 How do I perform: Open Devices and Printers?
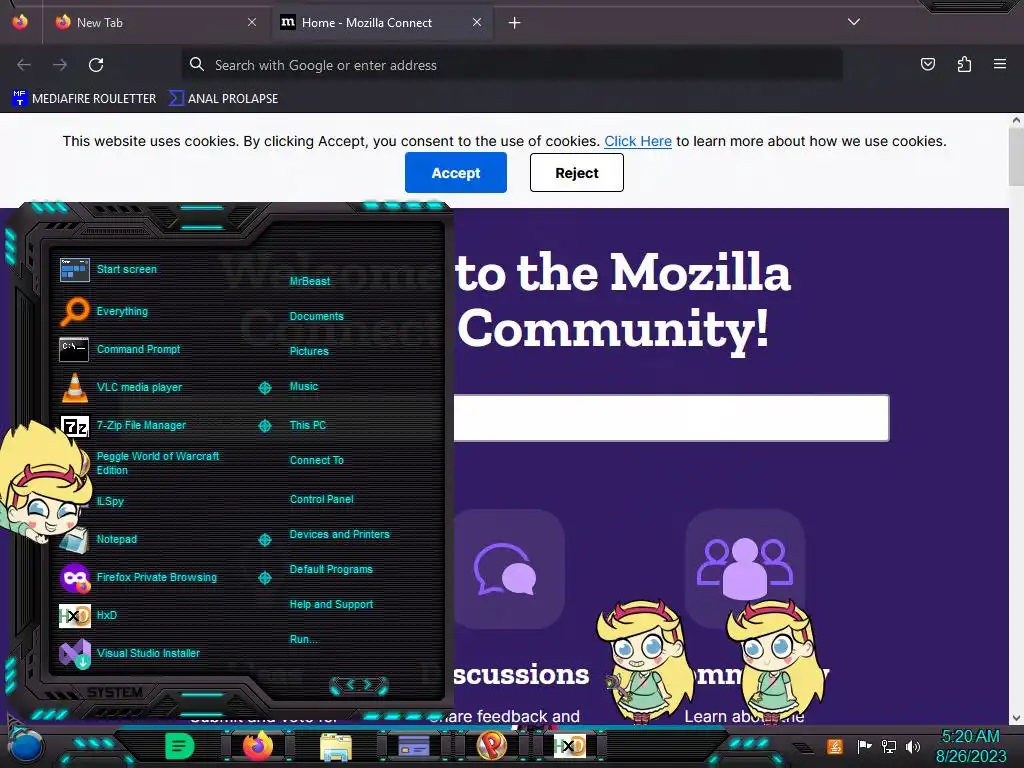click(339, 535)
